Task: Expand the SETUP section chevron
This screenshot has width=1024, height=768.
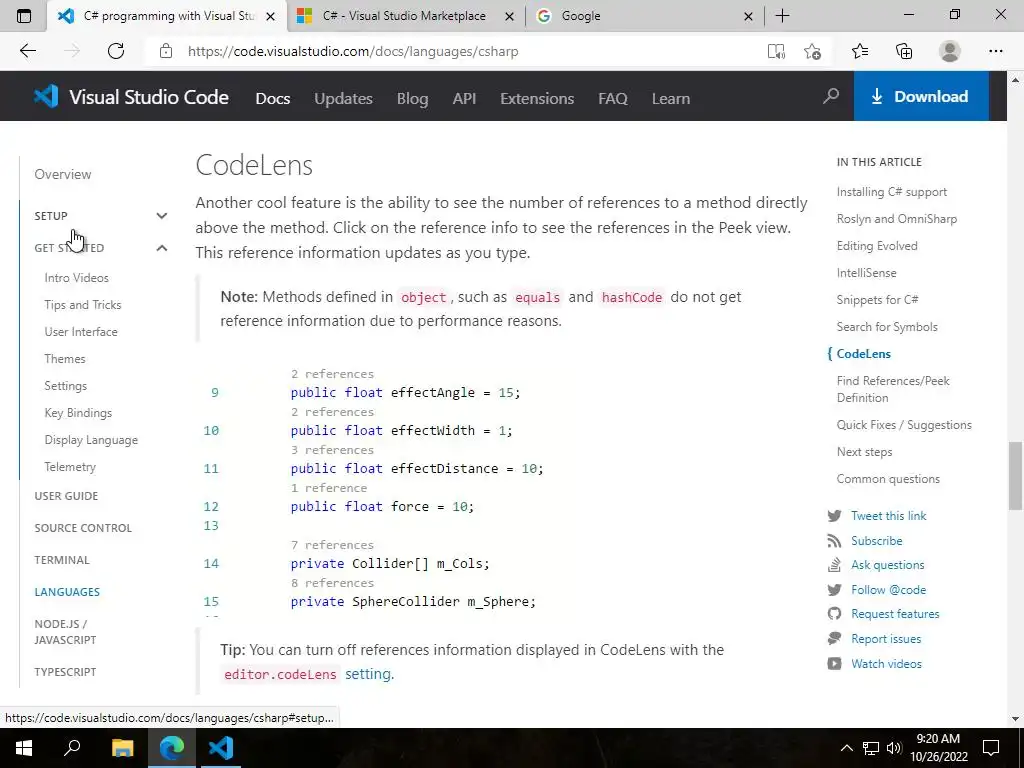Action: pos(162,216)
